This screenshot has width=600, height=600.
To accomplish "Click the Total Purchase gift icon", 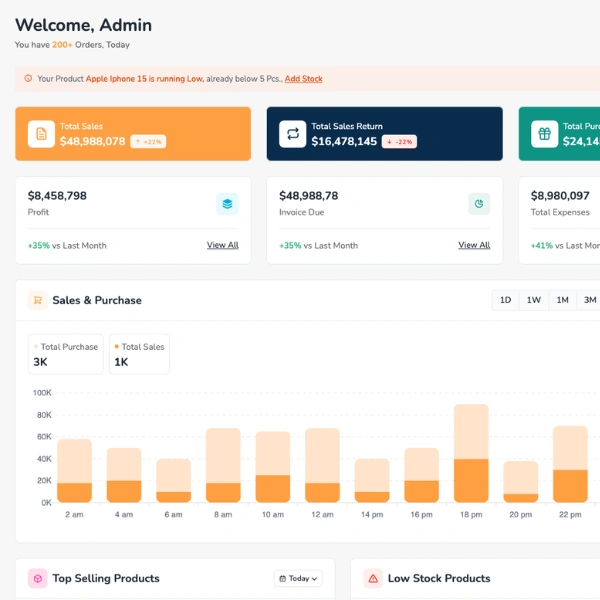I will click(x=545, y=134).
